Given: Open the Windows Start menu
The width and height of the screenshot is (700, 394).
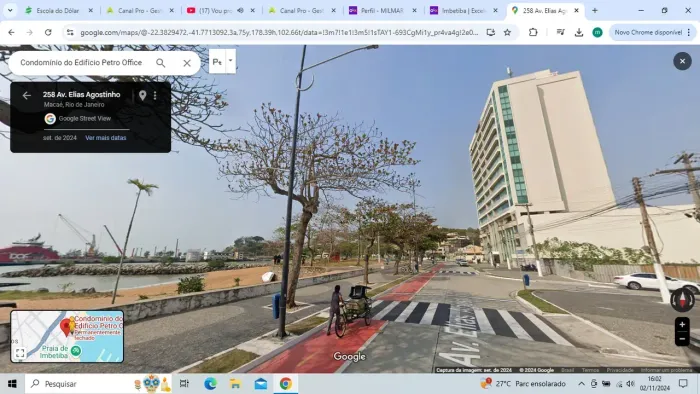Looking at the screenshot, I should pos(12,384).
